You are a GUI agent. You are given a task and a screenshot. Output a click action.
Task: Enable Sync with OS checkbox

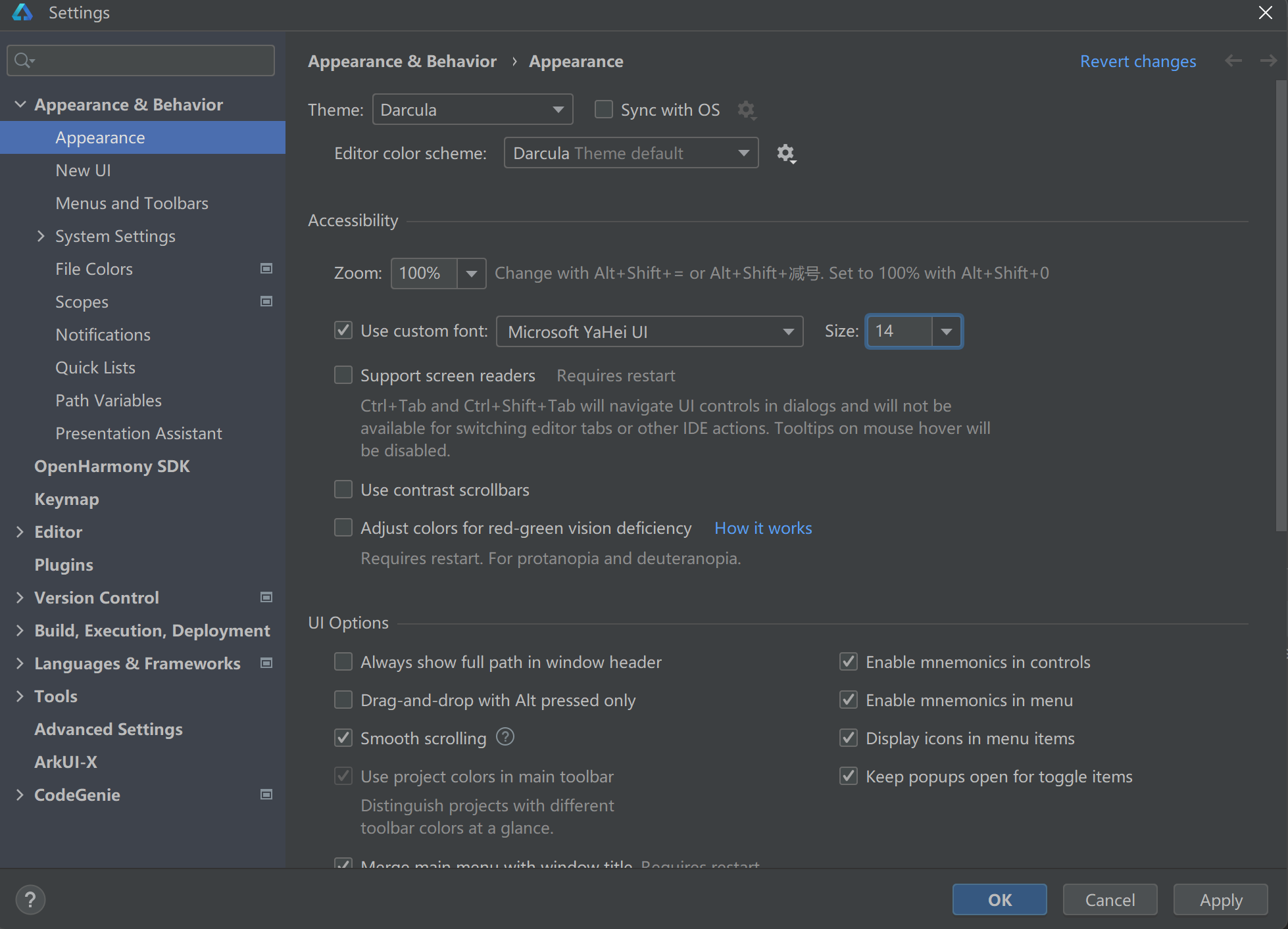pyautogui.click(x=603, y=109)
